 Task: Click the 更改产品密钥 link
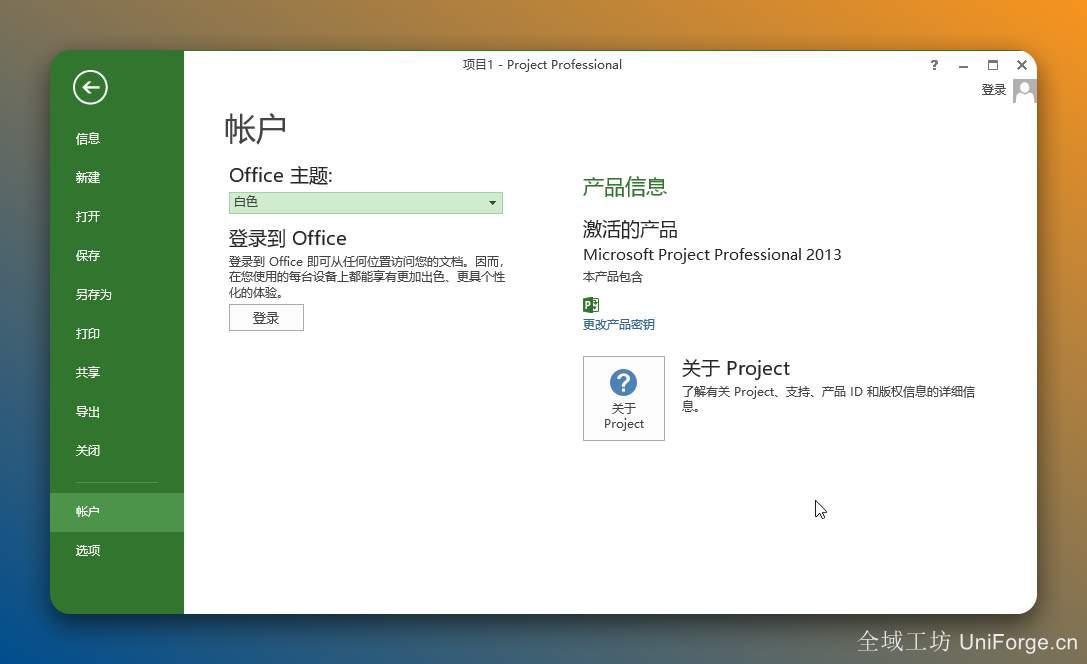[x=618, y=324]
